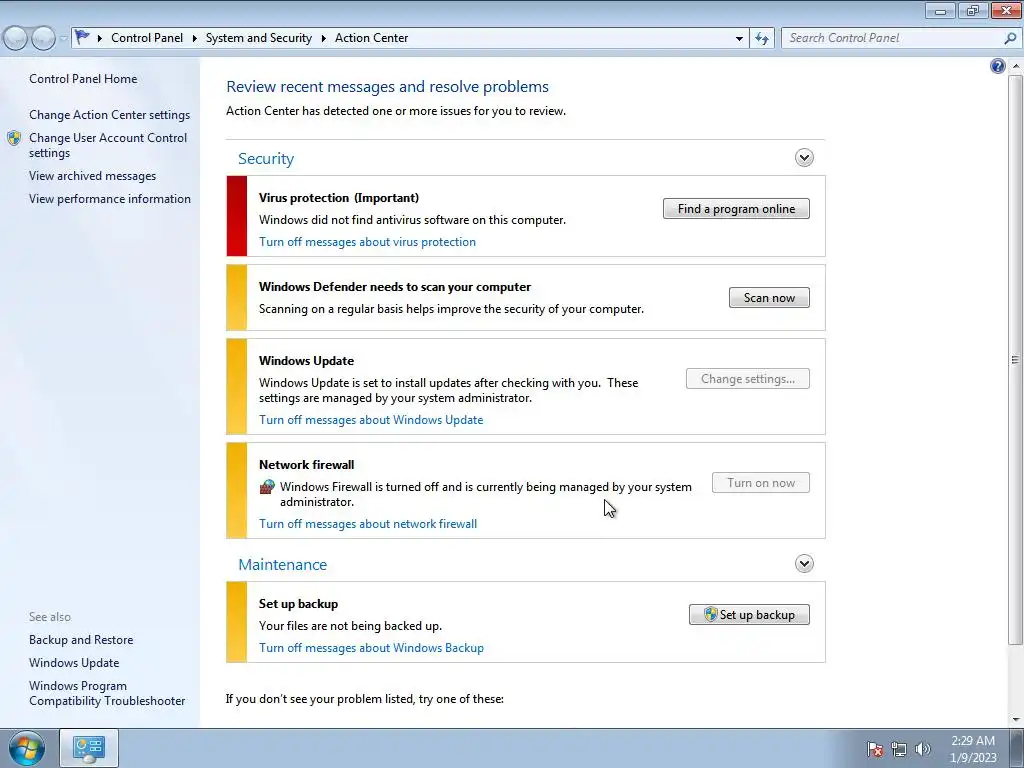Click System and Security in the breadcrumb
Image resolution: width=1024 pixels, height=768 pixels.
[x=259, y=38]
